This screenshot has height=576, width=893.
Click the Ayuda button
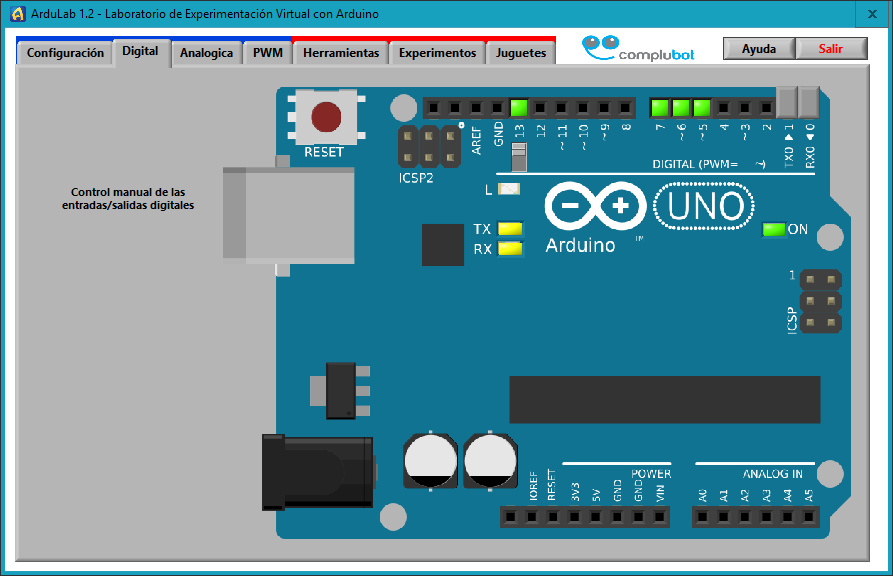[758, 49]
